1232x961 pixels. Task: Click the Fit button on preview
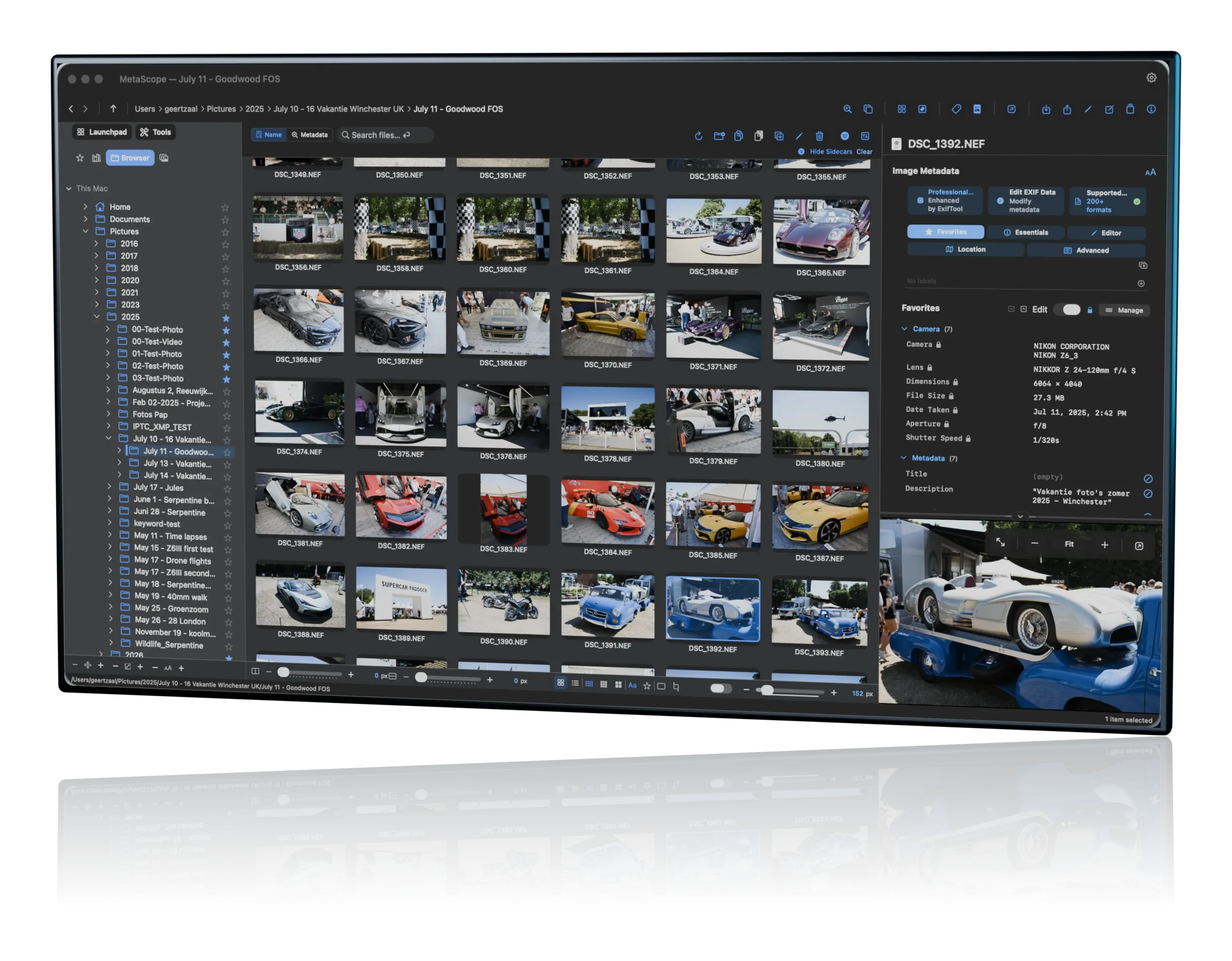tap(1069, 544)
